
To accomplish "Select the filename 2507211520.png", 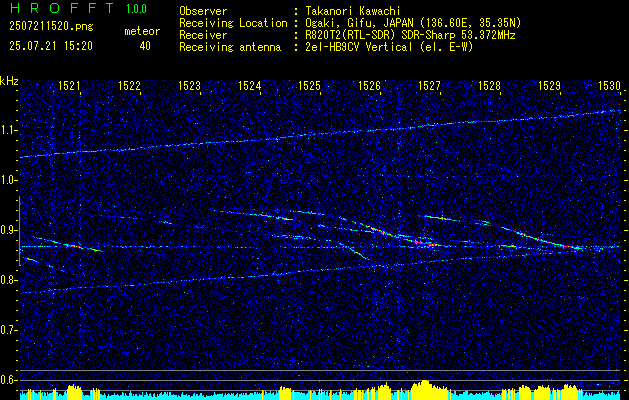I will tap(51, 27).
